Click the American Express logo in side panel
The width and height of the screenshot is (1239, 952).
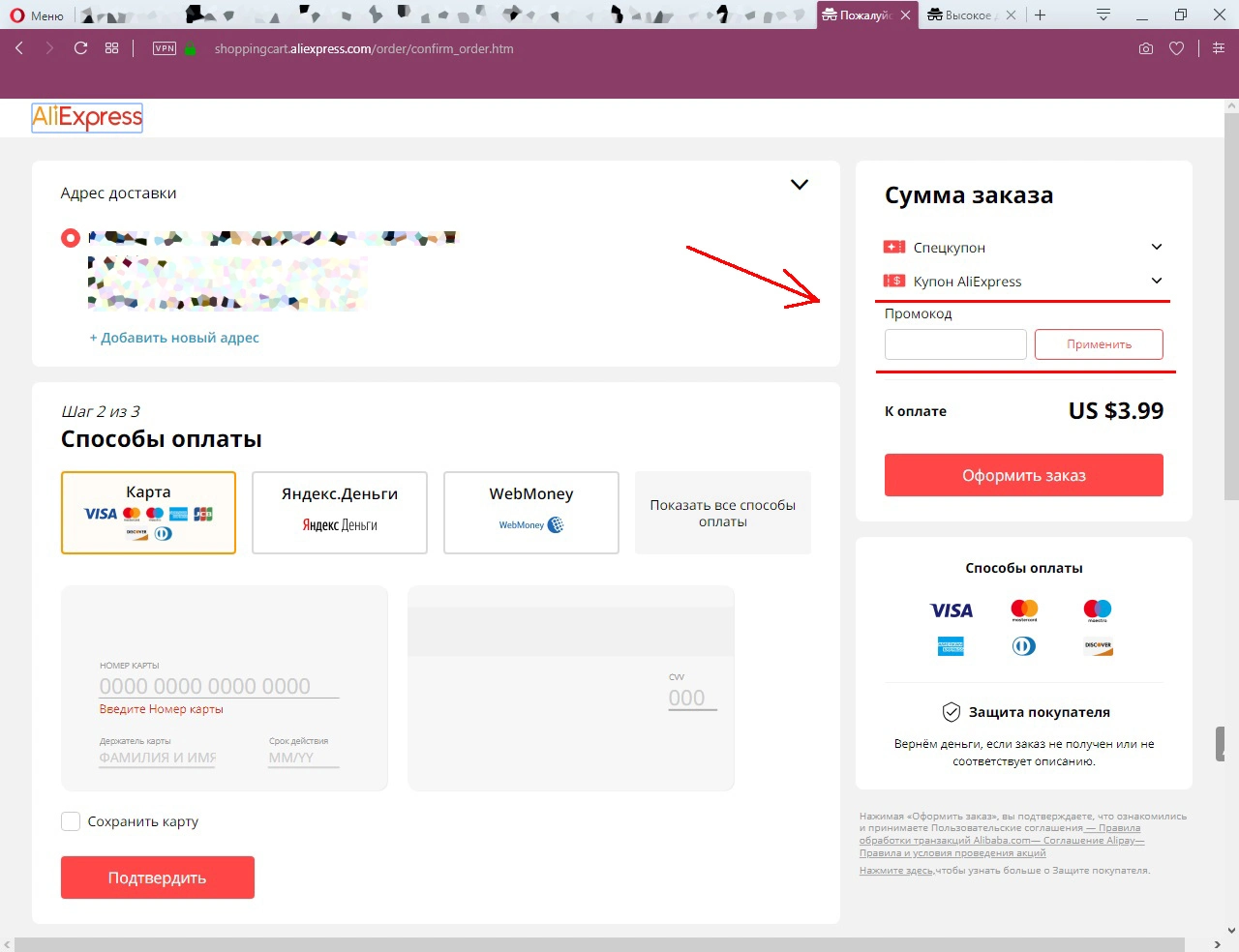pos(951,646)
